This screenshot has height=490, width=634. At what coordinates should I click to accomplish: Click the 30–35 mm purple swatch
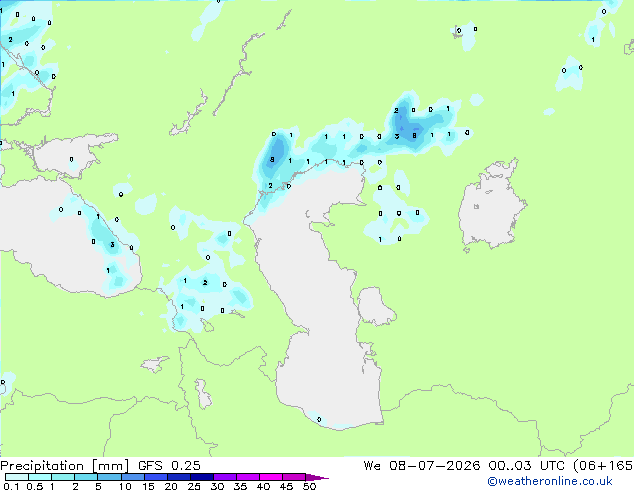tap(225, 477)
